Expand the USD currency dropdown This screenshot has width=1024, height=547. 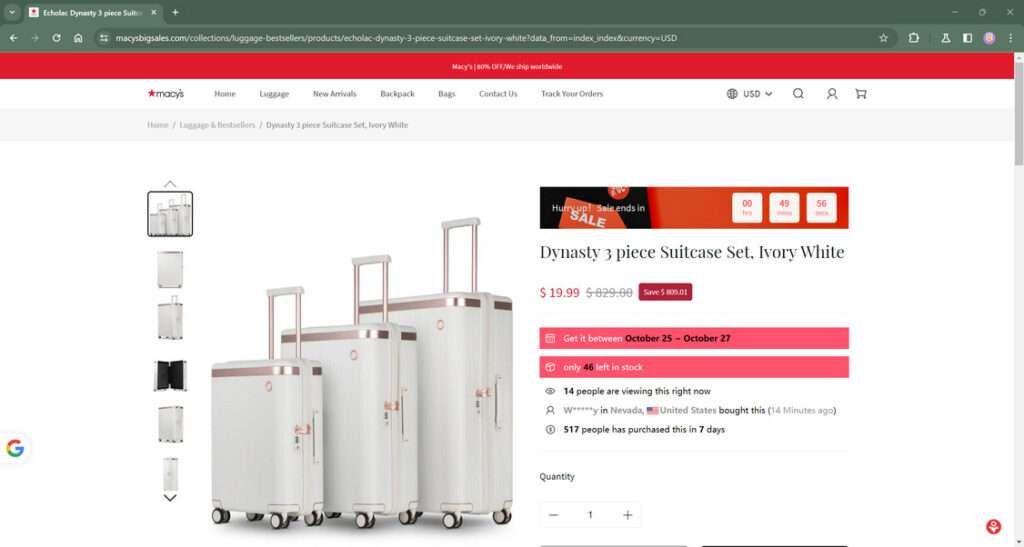point(750,94)
